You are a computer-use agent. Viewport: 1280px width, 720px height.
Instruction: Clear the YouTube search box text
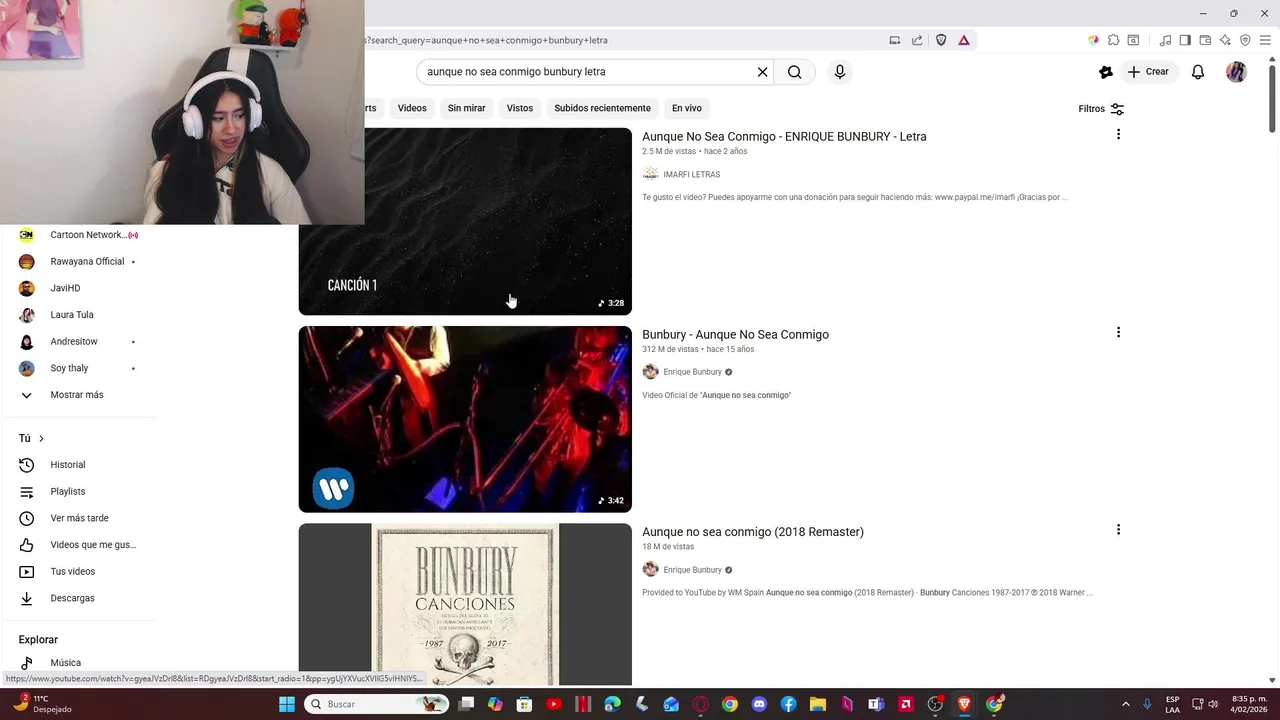tap(762, 72)
